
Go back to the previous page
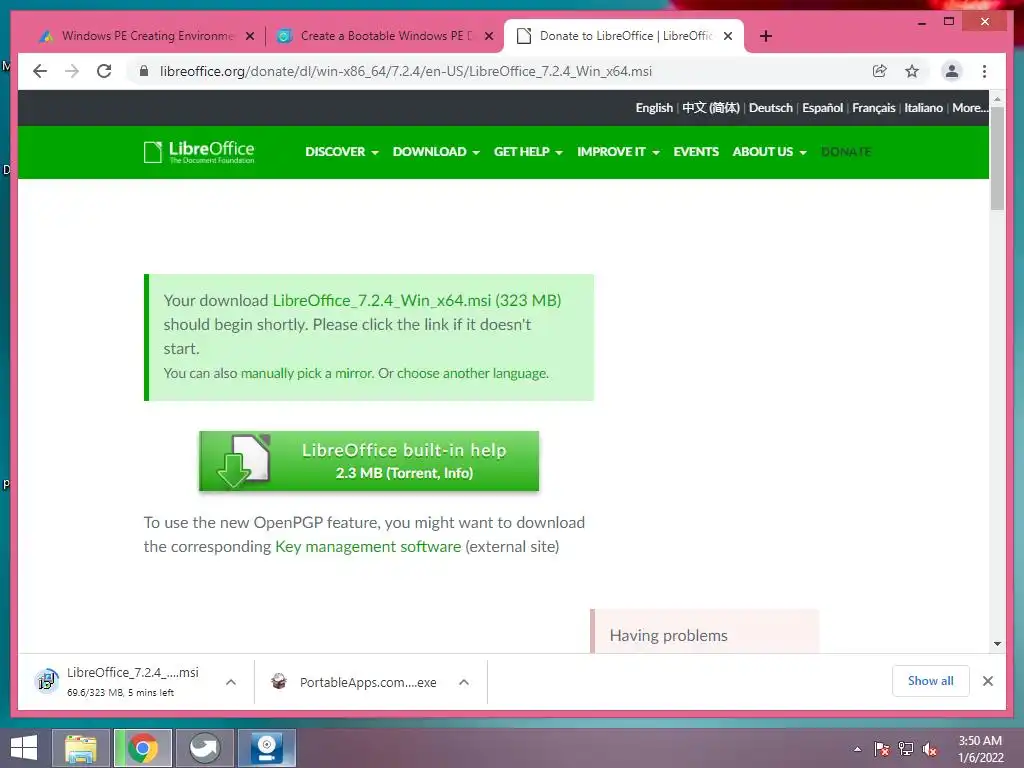(40, 71)
